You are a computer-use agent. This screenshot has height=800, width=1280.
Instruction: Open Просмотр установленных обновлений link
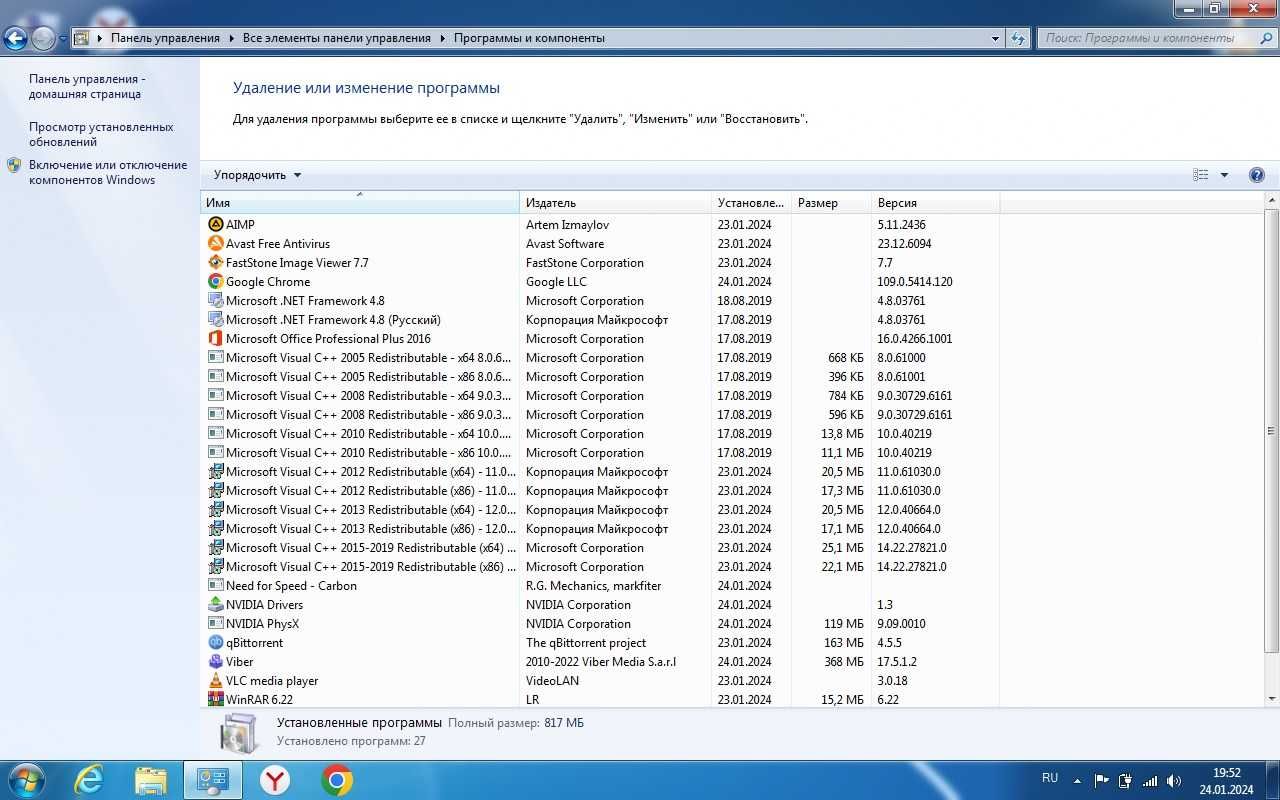point(101,135)
